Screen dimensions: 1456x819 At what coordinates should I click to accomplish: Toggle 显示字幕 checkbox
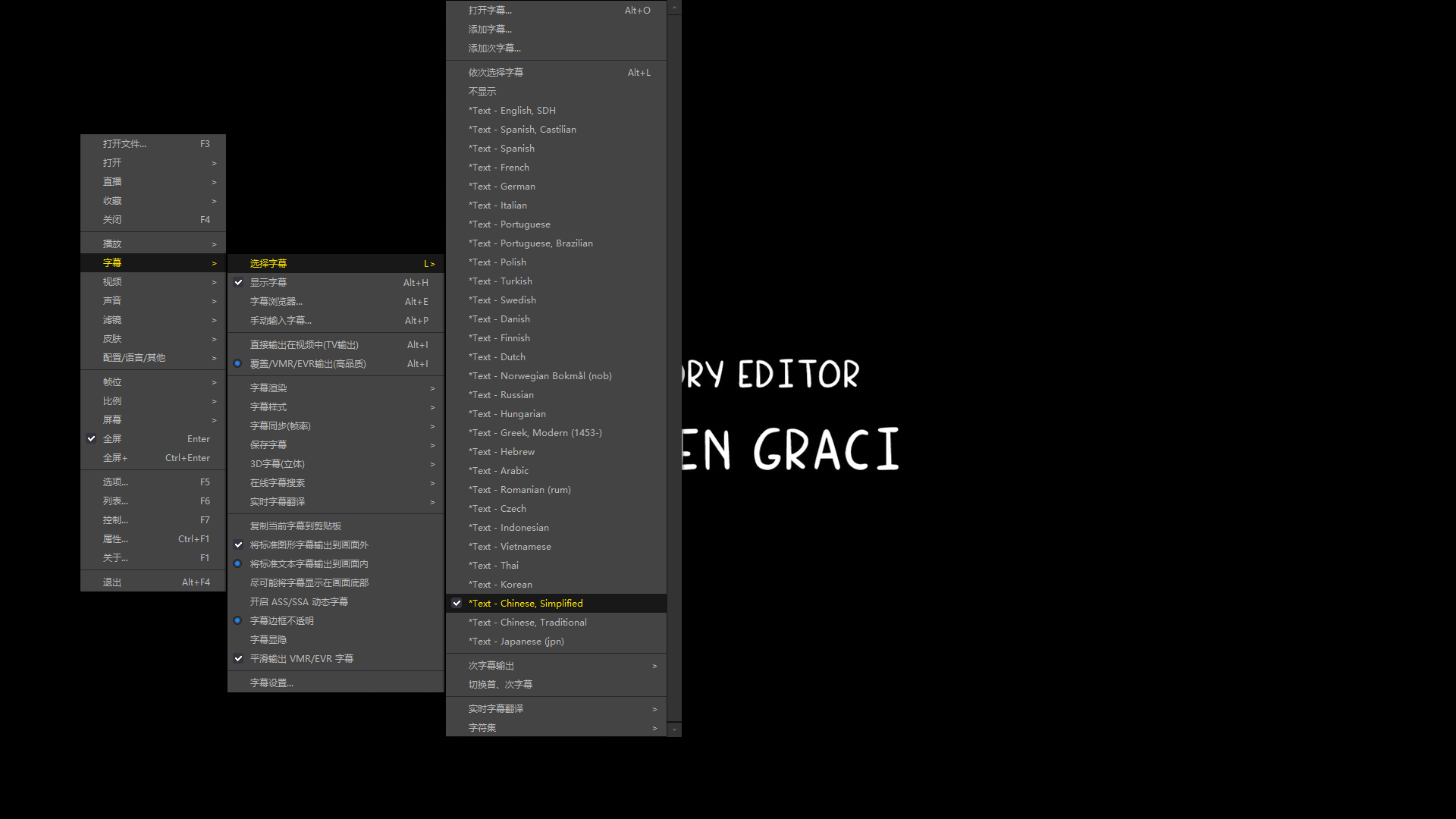point(336,283)
